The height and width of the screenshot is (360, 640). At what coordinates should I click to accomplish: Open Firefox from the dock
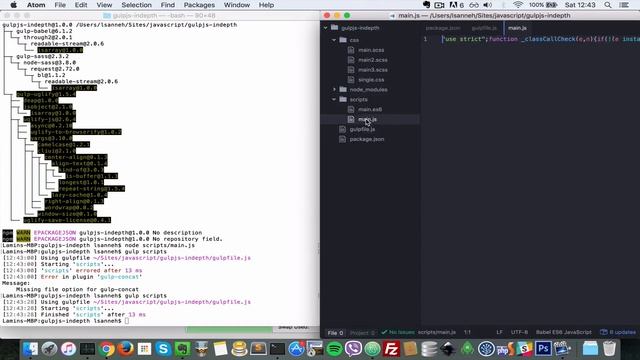pos(125,349)
